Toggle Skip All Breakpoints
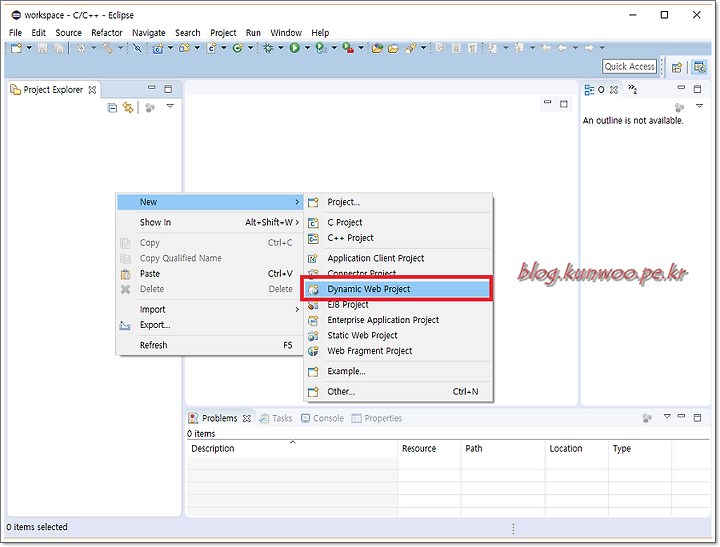This screenshot has width=720, height=547. [x=137, y=48]
